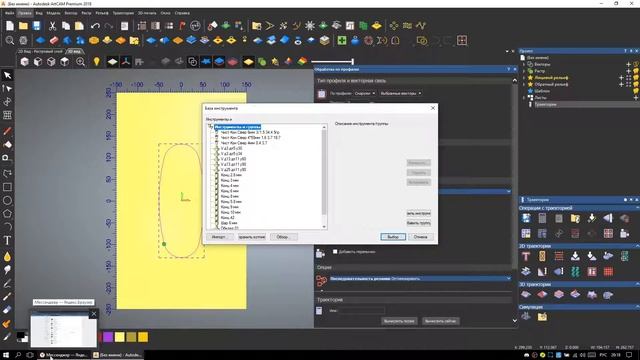
Task: Click the ArtCAM taskbar button
Action: coord(117,355)
